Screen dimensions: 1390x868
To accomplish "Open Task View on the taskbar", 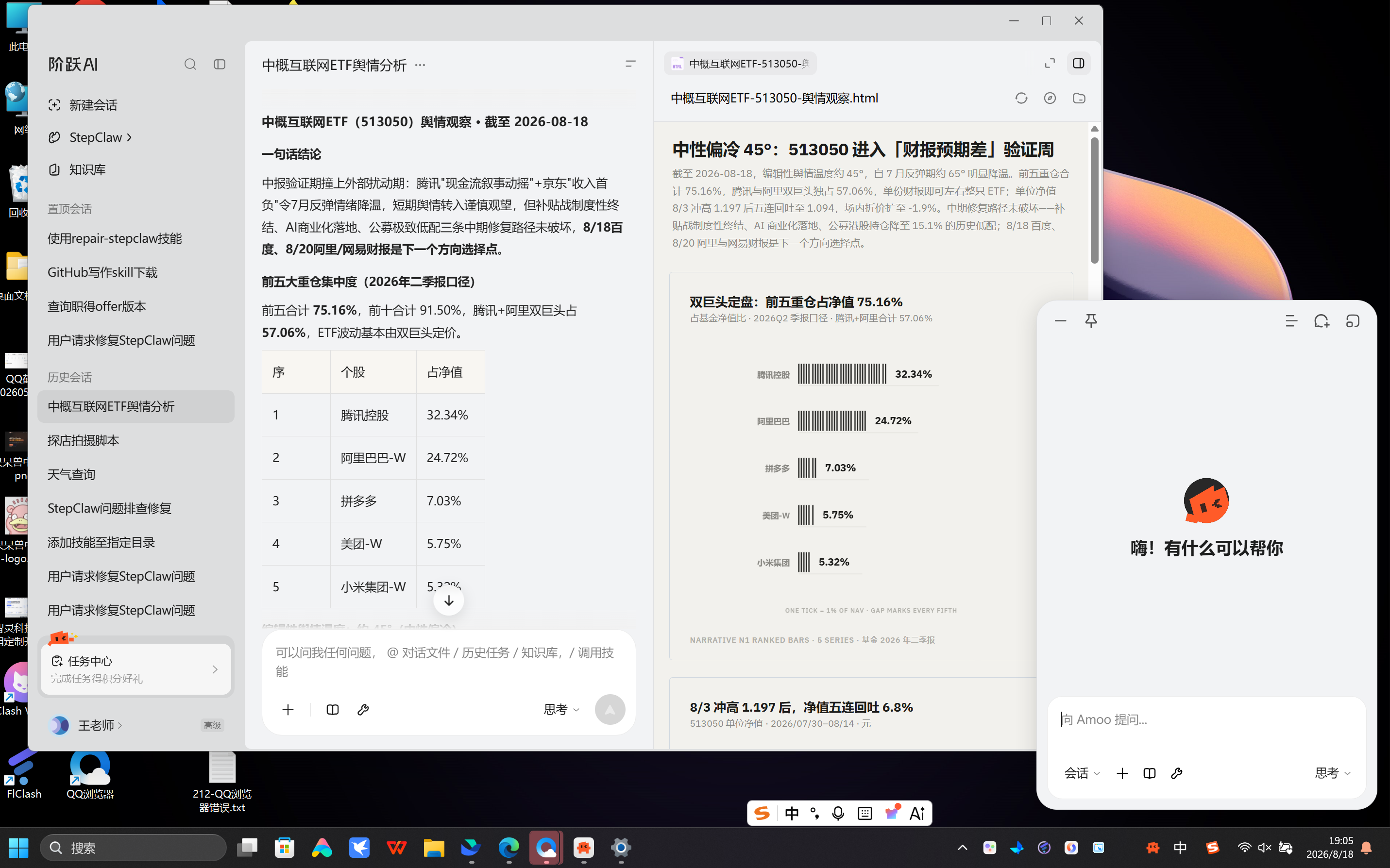I will (x=248, y=848).
